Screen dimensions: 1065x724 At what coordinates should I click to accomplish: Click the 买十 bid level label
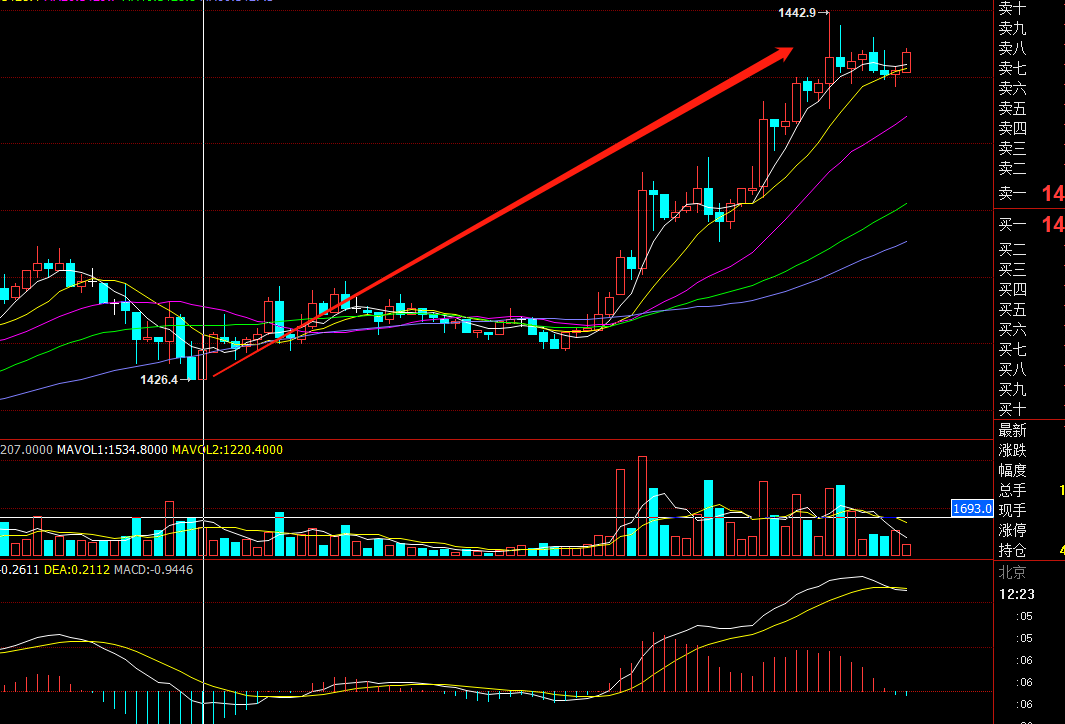[1013, 410]
